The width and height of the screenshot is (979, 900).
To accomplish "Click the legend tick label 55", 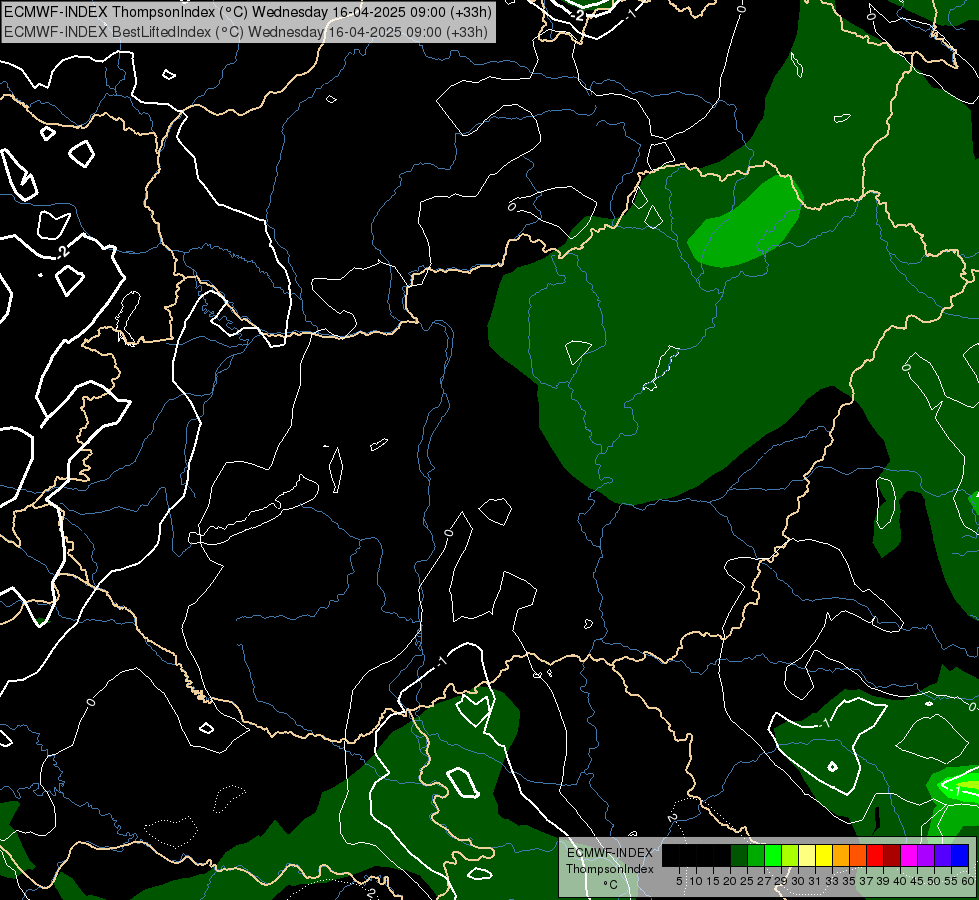I will tap(951, 881).
